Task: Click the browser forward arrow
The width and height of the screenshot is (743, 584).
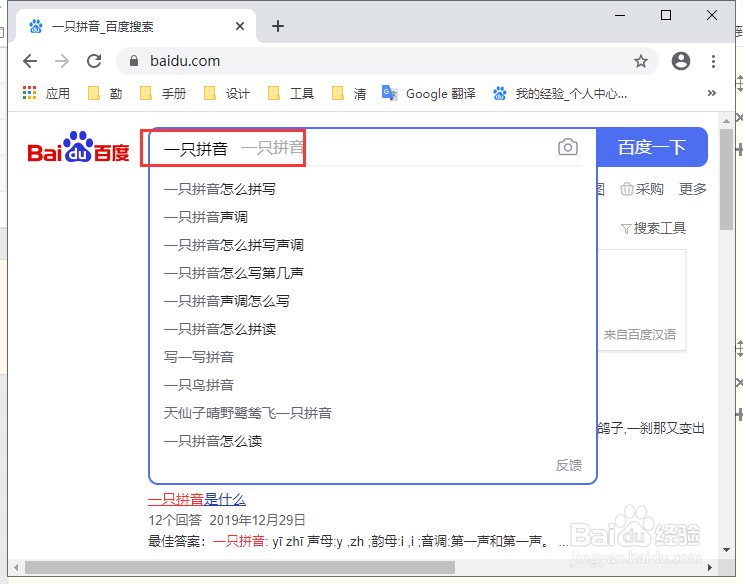Action: point(62,61)
